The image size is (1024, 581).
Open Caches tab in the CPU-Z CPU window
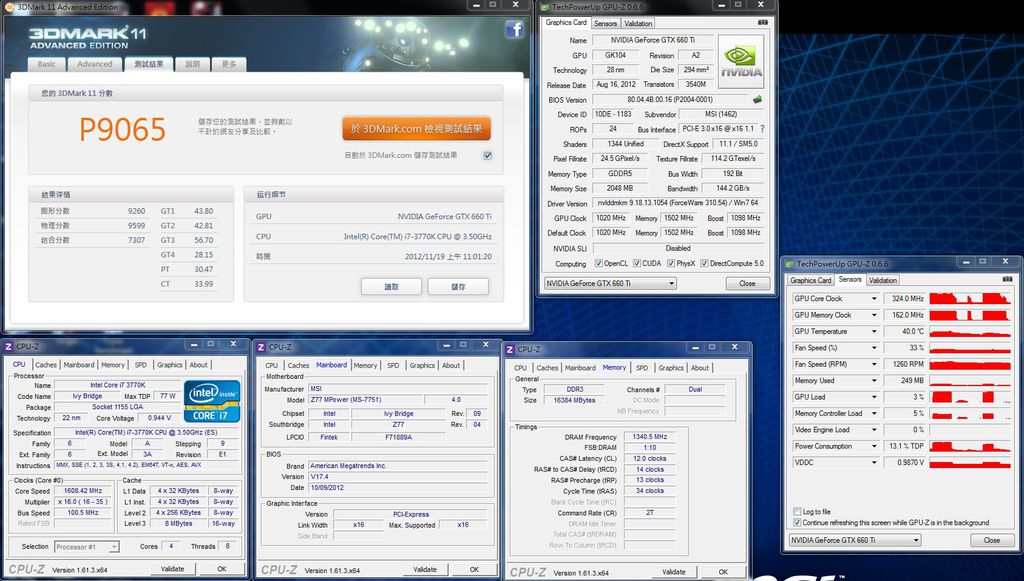[46, 365]
